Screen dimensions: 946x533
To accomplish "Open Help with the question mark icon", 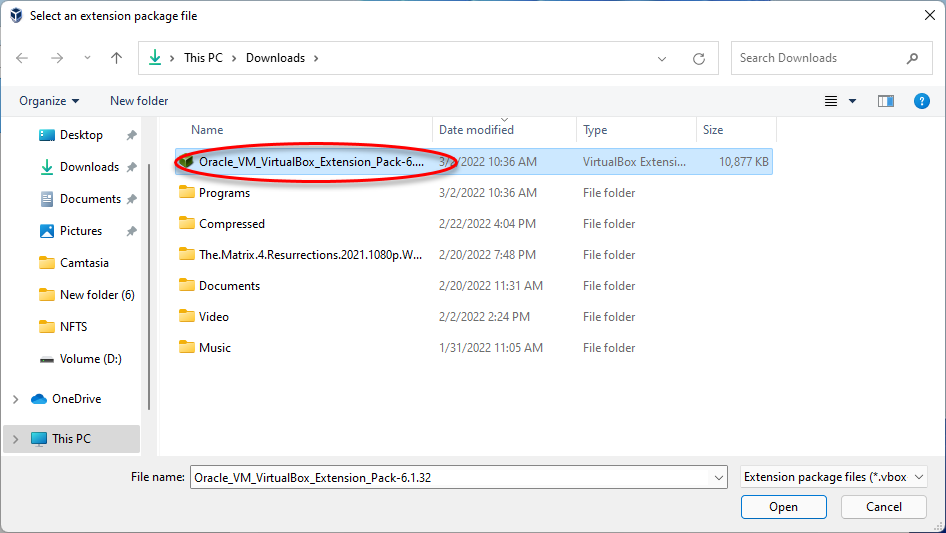I will pyautogui.click(x=921, y=101).
